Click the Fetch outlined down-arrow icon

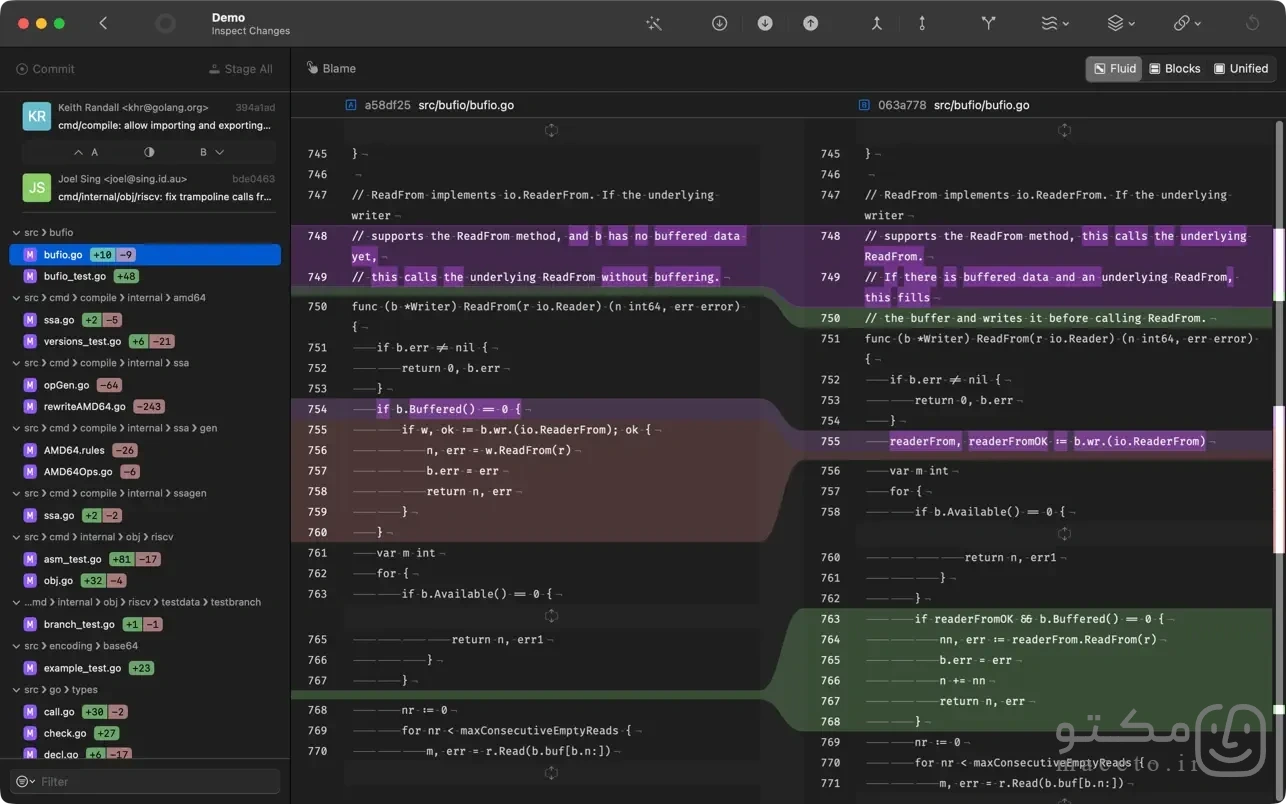click(x=719, y=23)
